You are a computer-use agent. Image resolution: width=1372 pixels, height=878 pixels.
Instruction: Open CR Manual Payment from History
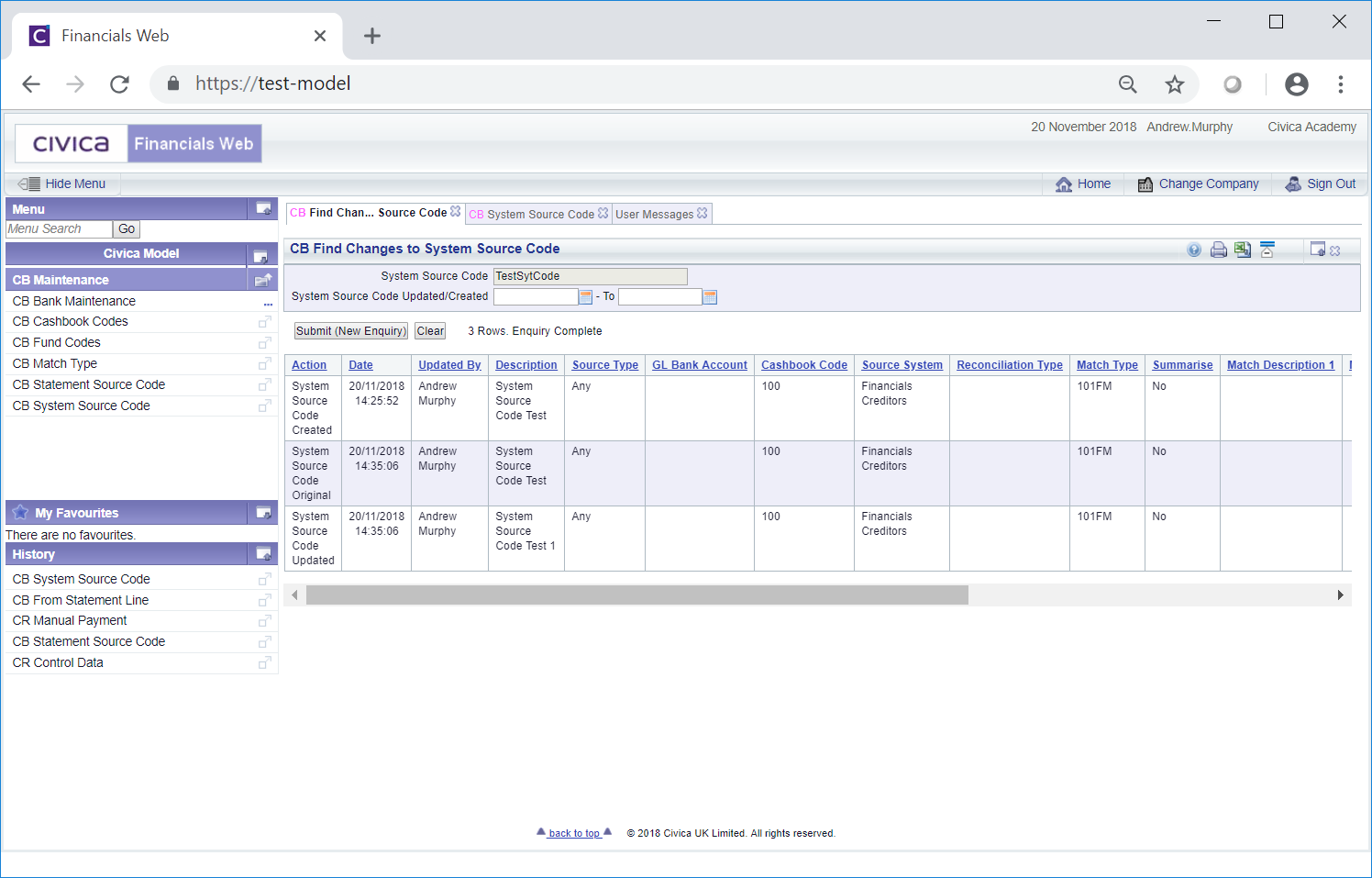pyautogui.click(x=70, y=620)
